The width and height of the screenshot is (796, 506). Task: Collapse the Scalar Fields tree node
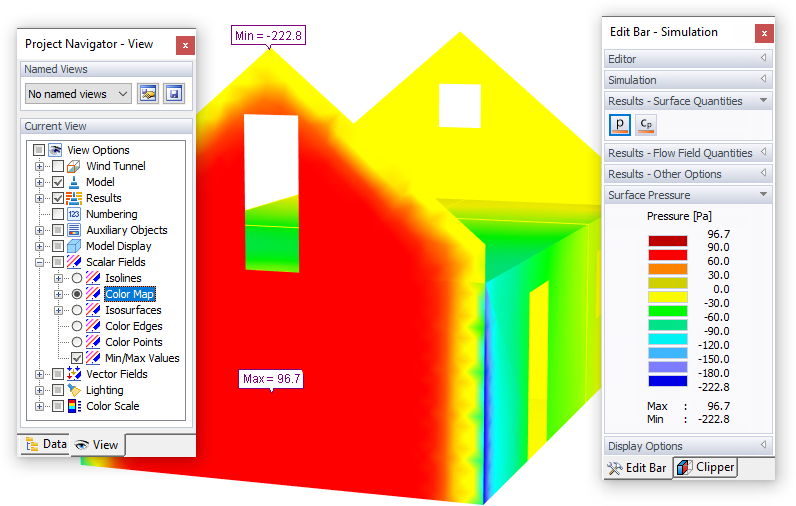[x=39, y=262]
